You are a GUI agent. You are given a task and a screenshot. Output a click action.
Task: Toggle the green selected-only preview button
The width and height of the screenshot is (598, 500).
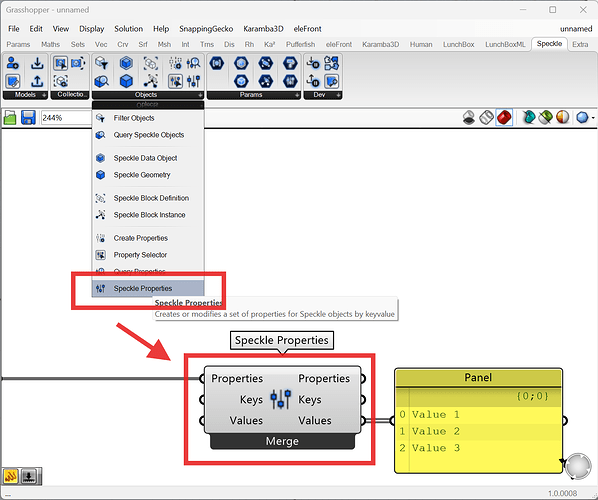pyautogui.click(x=545, y=117)
